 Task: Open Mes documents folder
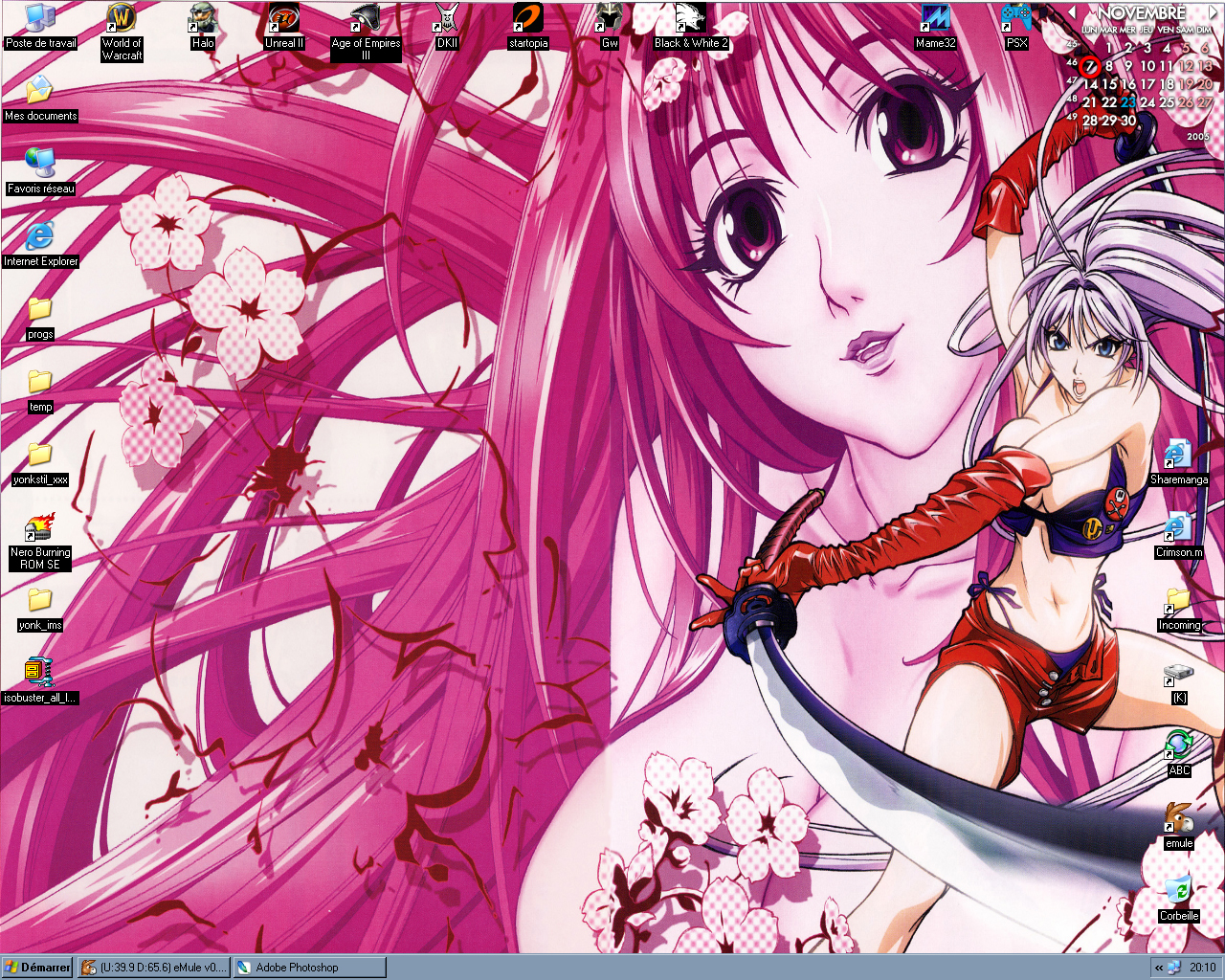click(x=40, y=99)
